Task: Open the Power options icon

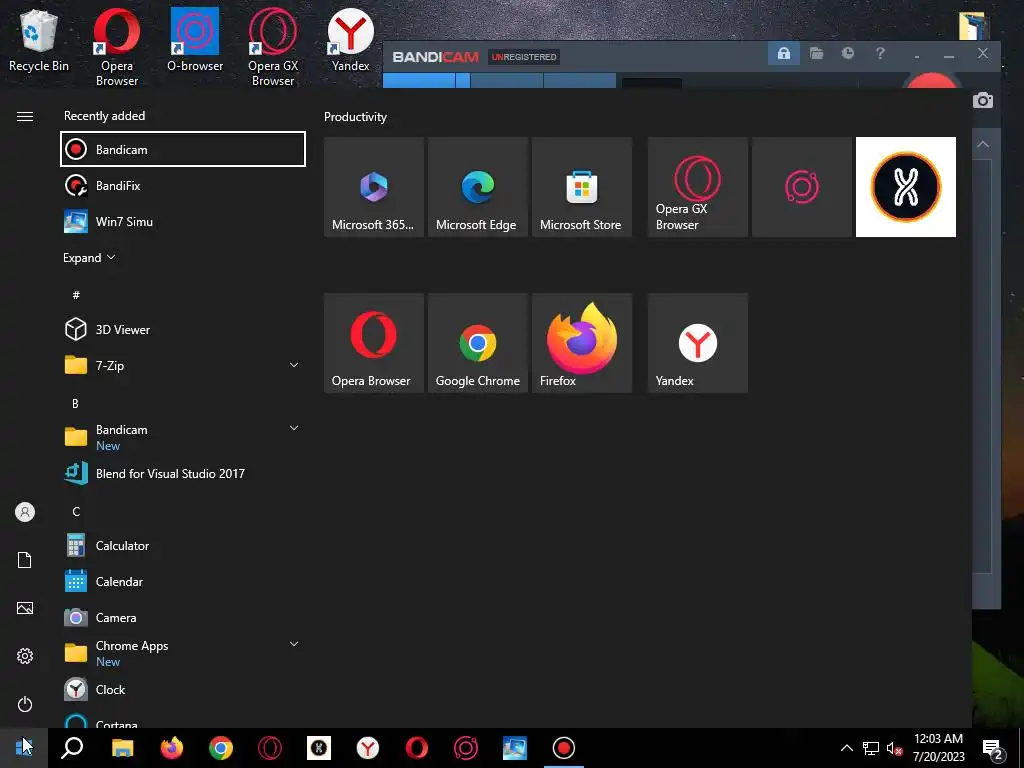Action: 25,704
